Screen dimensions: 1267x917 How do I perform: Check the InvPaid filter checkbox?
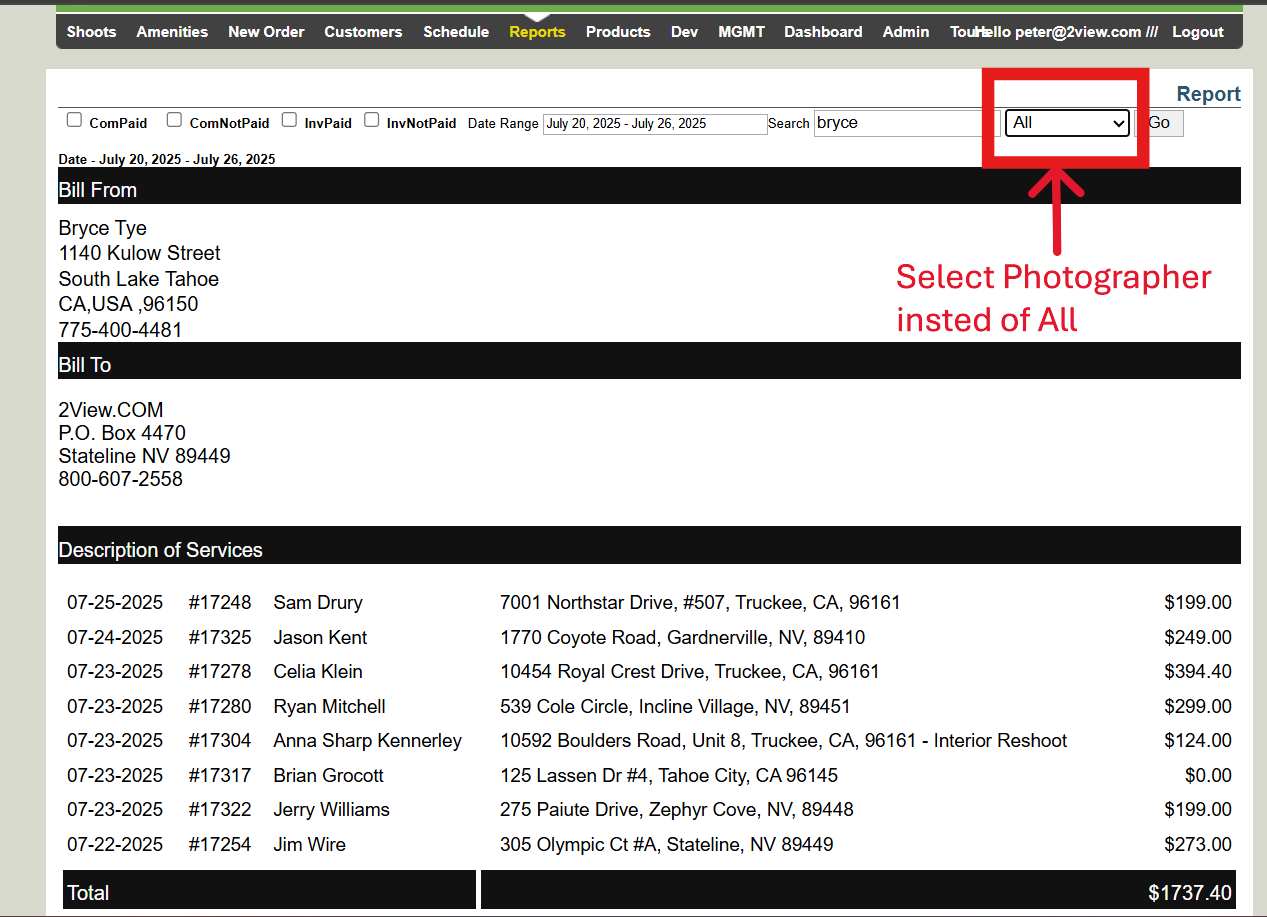(x=289, y=120)
